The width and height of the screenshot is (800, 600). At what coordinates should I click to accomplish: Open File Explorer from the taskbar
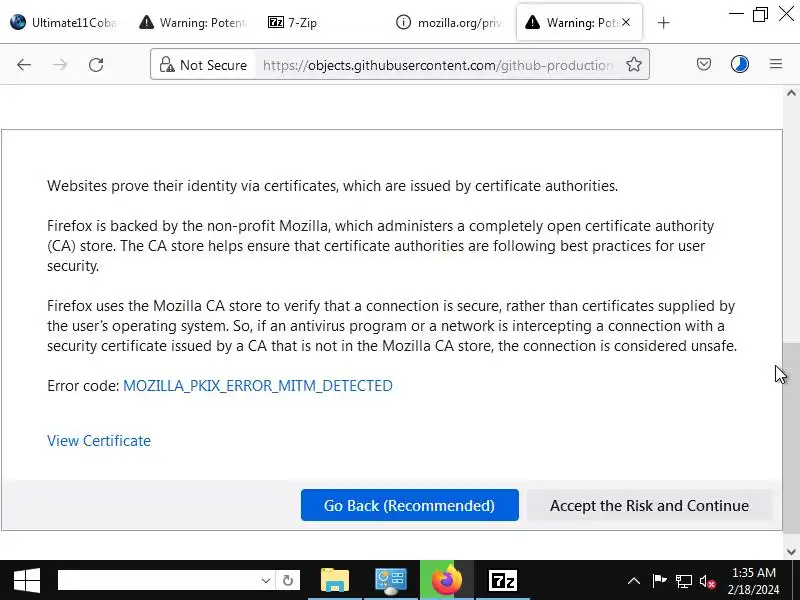tap(335, 580)
